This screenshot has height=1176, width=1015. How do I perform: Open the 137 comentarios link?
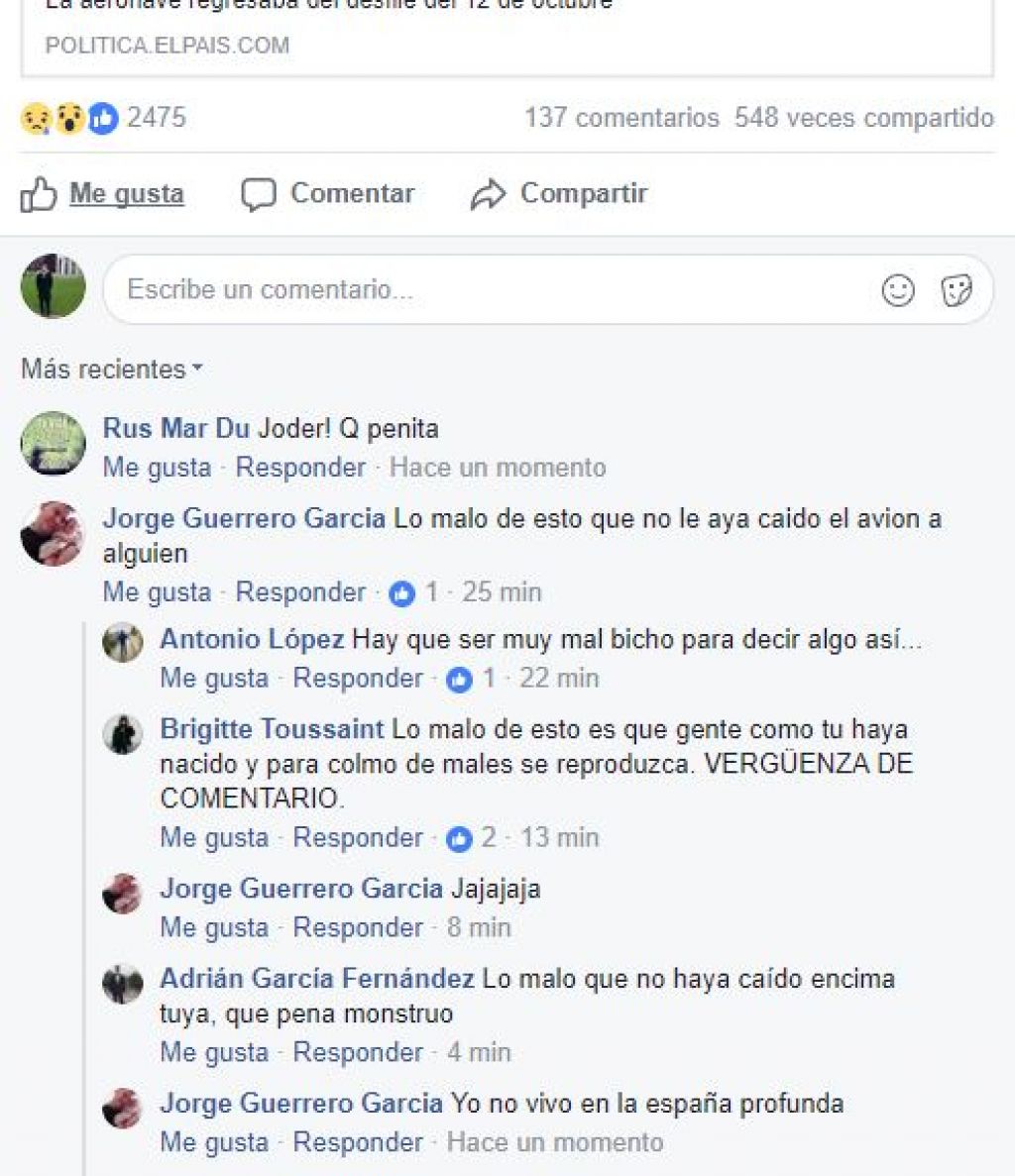[x=621, y=118]
